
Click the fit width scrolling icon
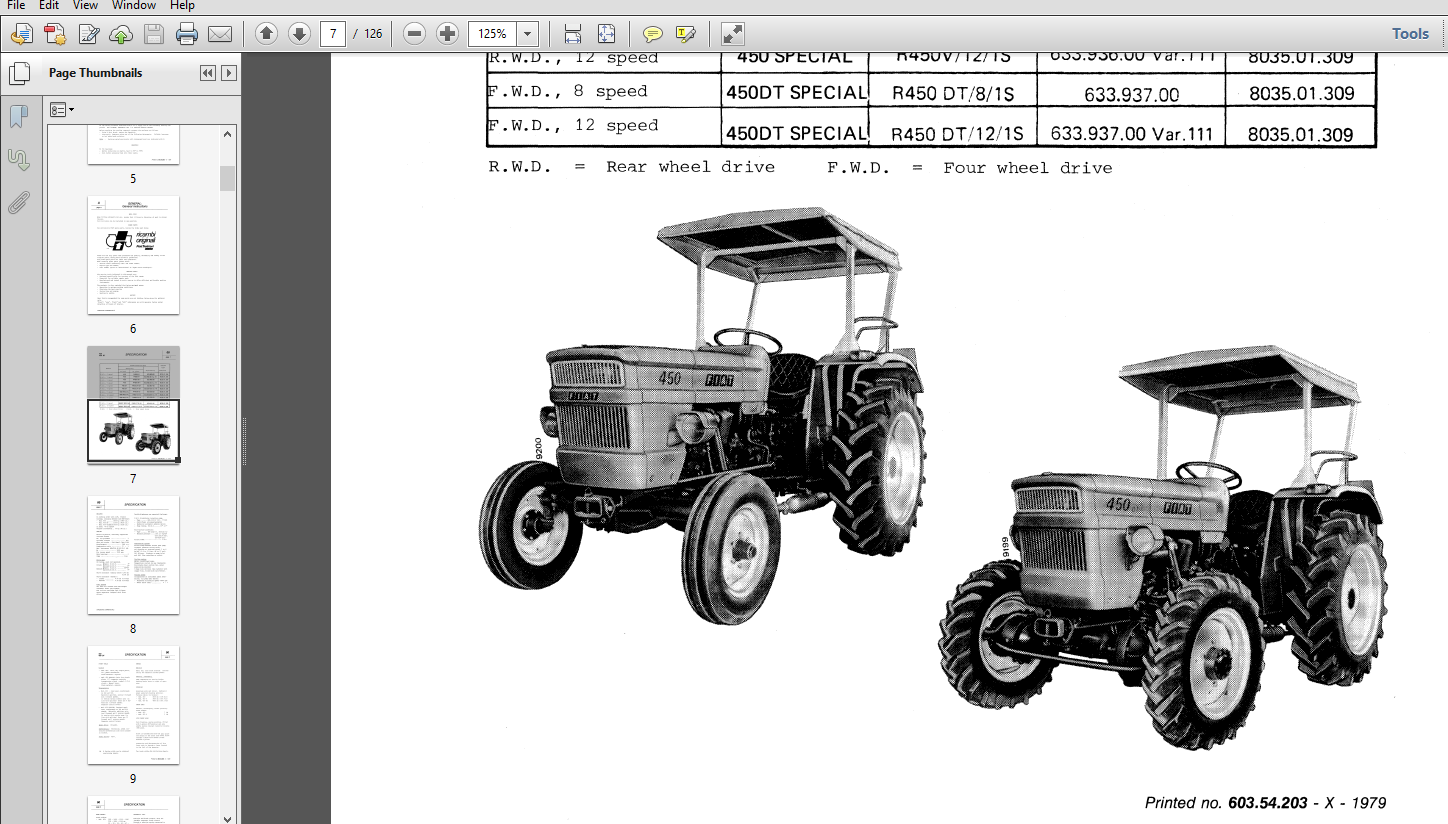[572, 34]
